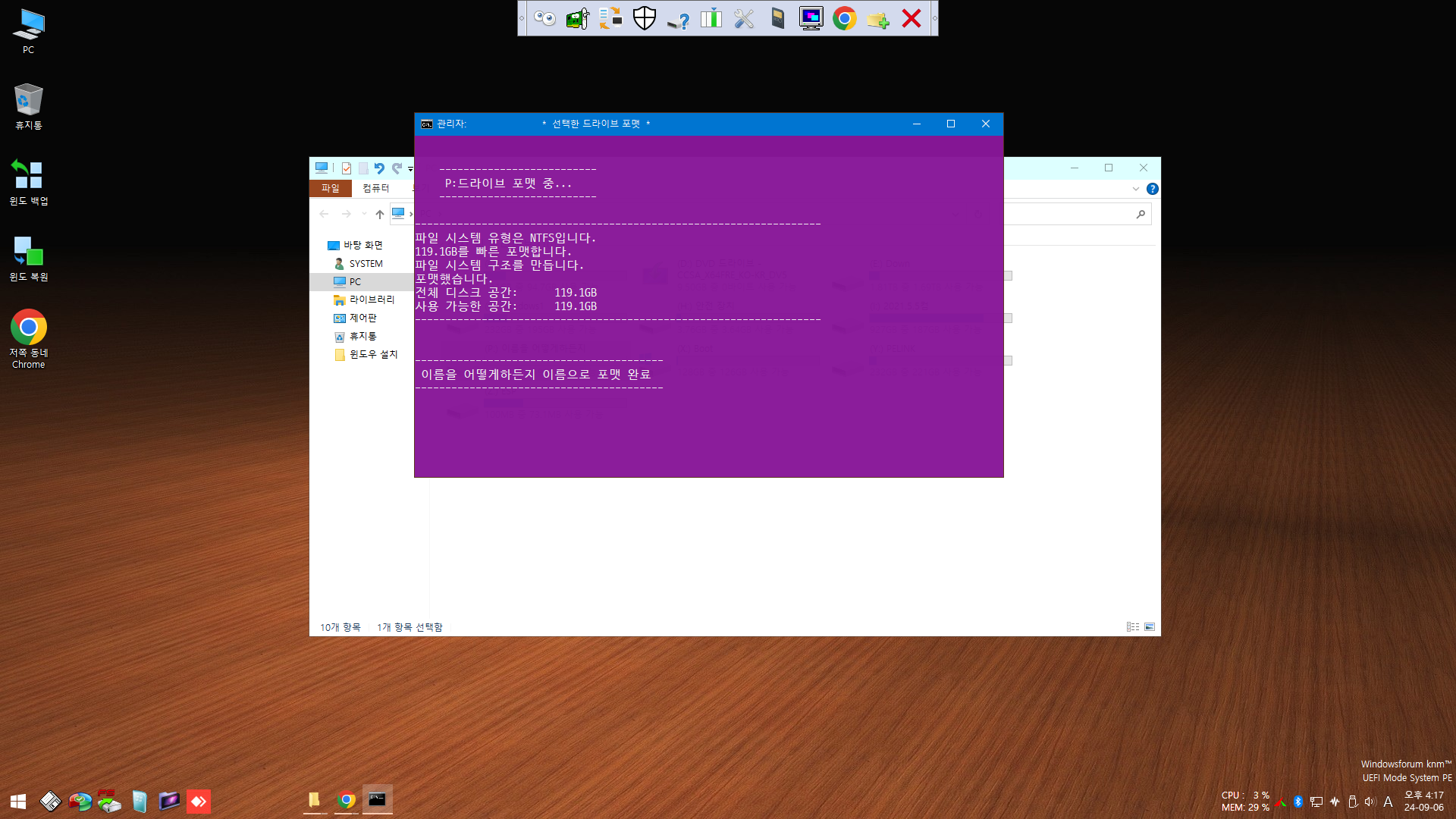
Task: Open the wrench and screwdriver tools icon
Action: click(x=745, y=18)
